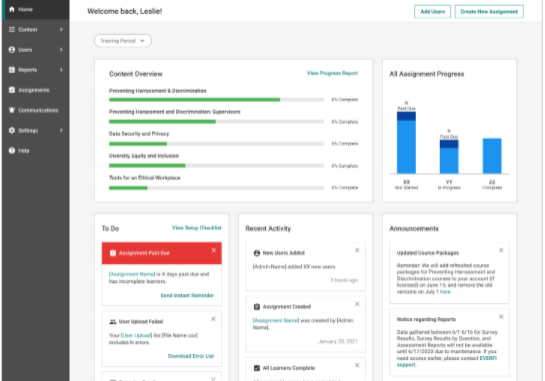Click the Download Error List link
This screenshot has height=381, width=545.
(x=191, y=356)
